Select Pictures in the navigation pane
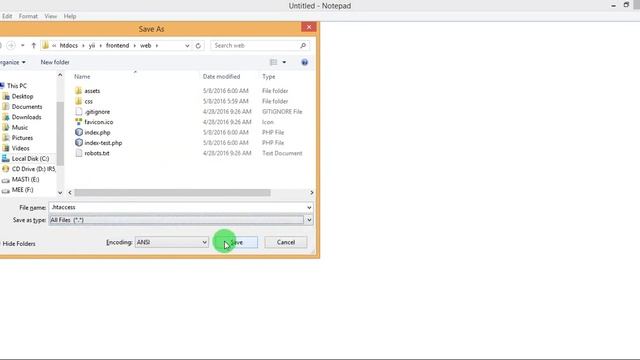 (x=22, y=138)
